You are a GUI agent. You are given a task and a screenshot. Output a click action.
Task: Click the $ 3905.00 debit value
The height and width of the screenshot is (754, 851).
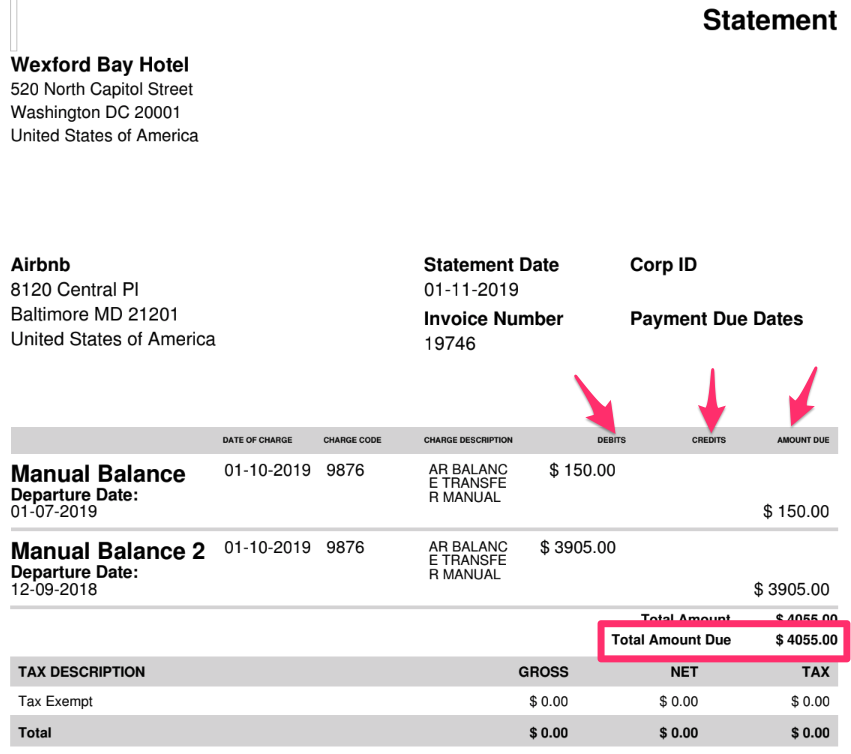click(577, 547)
